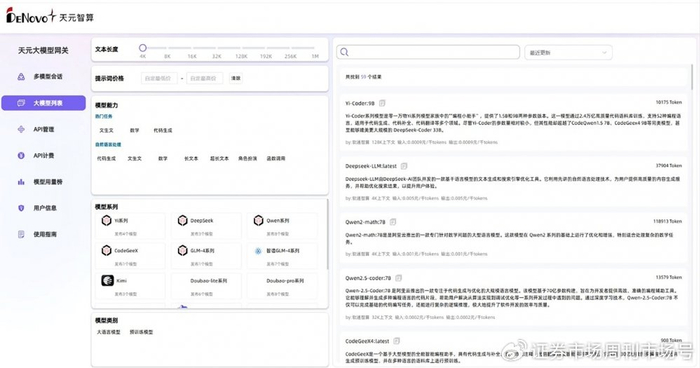Click the search magnifier icon
Image resolution: width=700 pixels, height=368 pixels.
pos(344,52)
